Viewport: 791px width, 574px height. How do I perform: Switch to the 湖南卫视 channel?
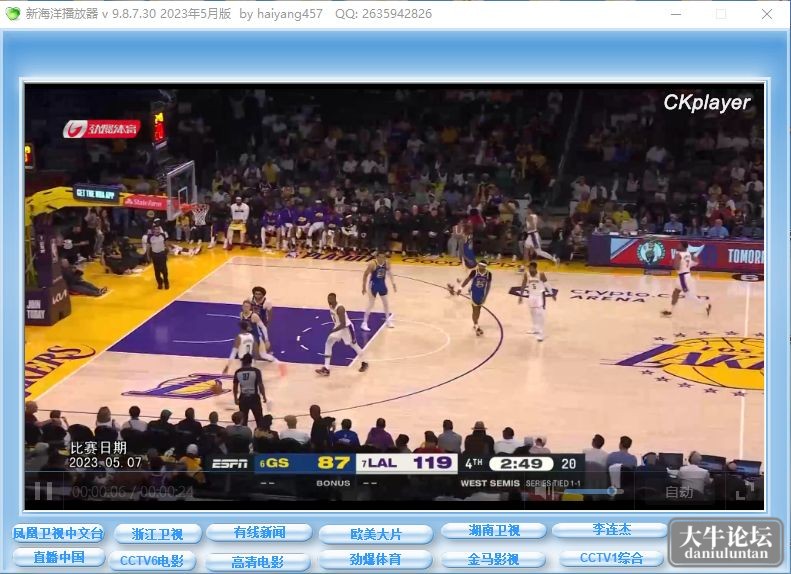(x=494, y=530)
